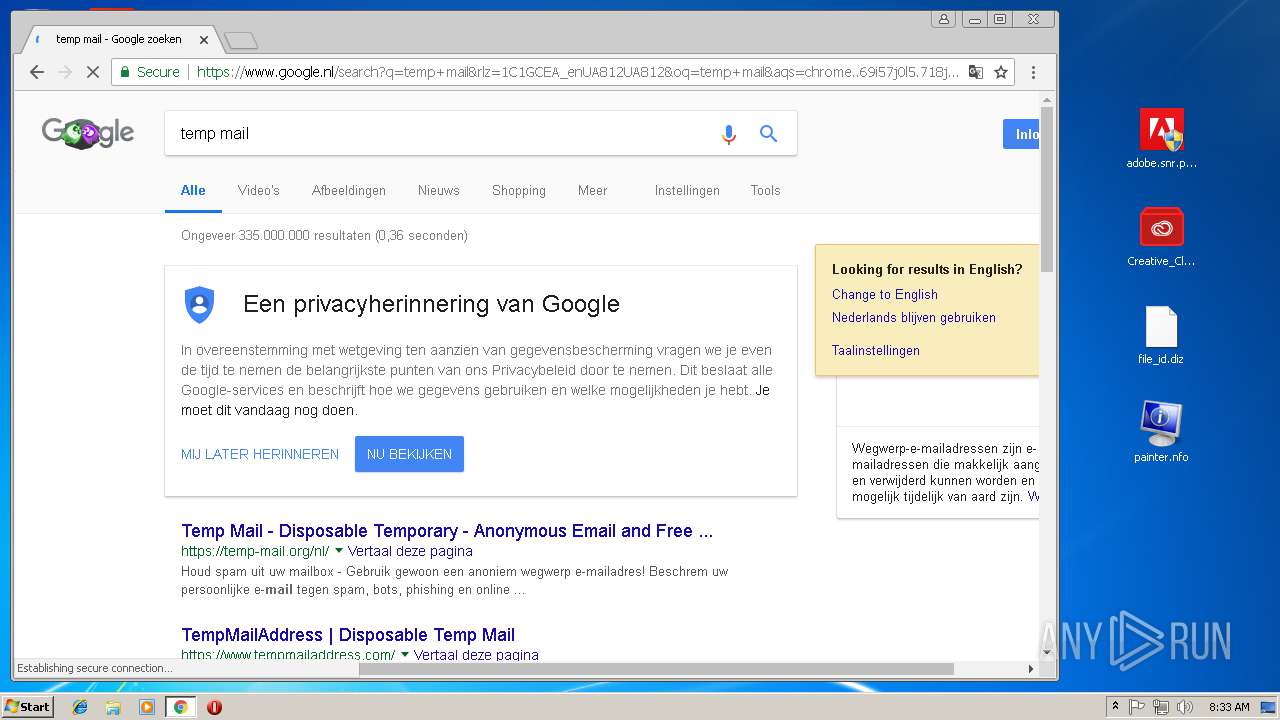Click the blue search magnifier icon
The width and height of the screenshot is (1280, 720).
coord(768,133)
